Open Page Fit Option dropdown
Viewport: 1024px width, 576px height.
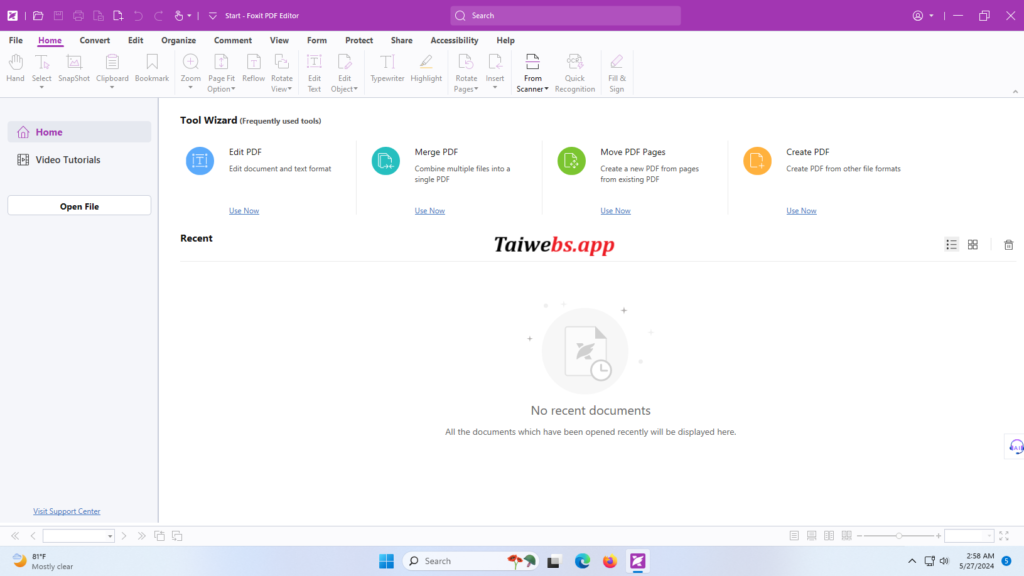point(233,89)
